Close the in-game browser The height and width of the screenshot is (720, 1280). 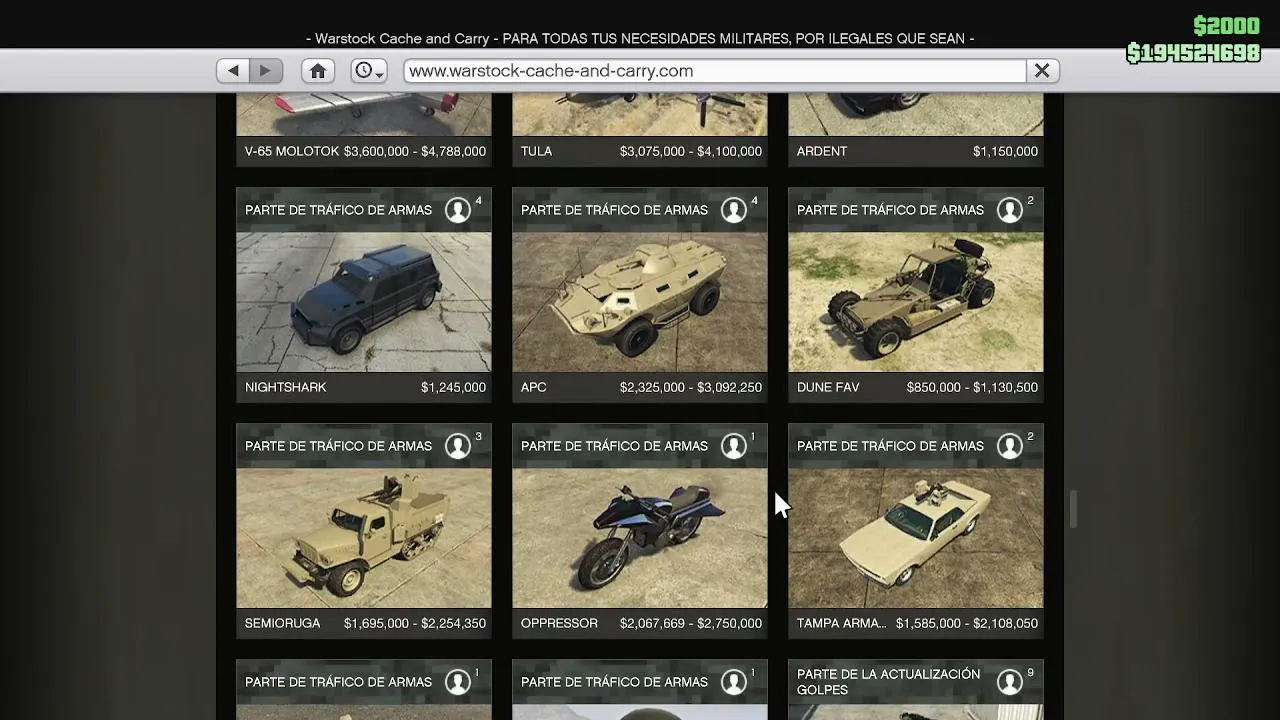point(1042,71)
